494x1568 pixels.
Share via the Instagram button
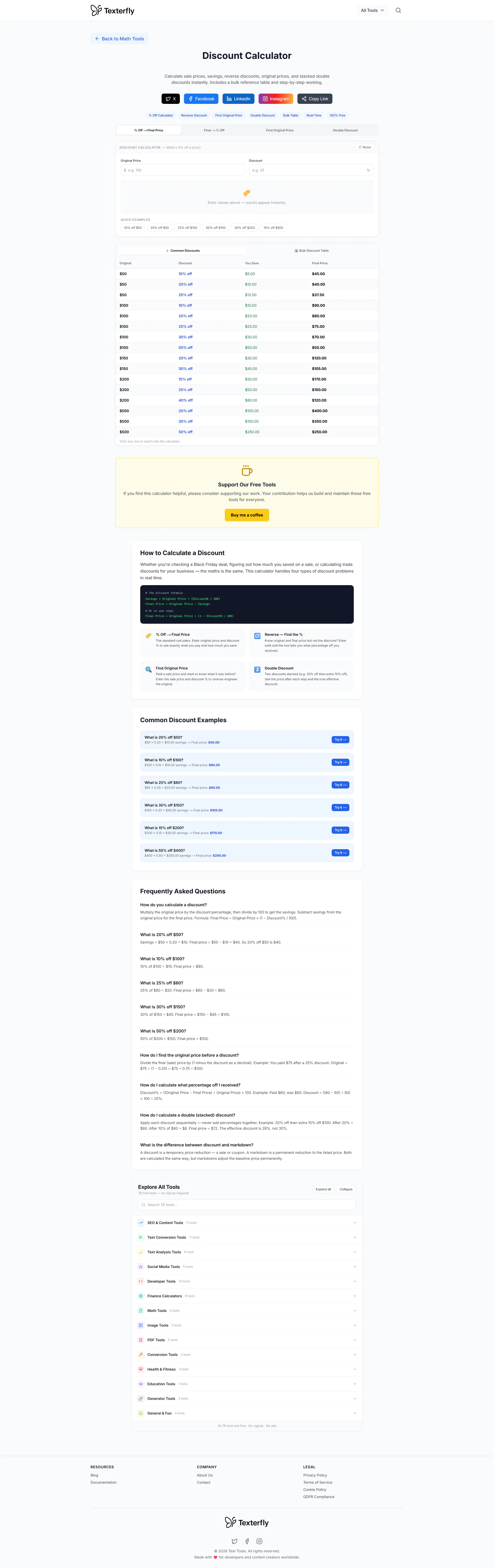[x=276, y=99]
